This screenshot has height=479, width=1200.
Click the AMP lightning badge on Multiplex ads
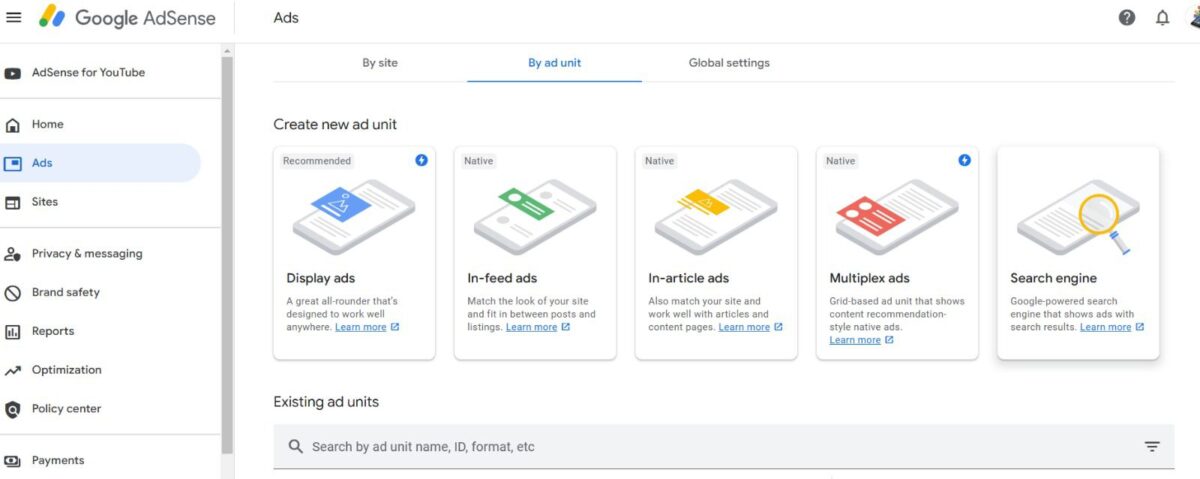964,160
